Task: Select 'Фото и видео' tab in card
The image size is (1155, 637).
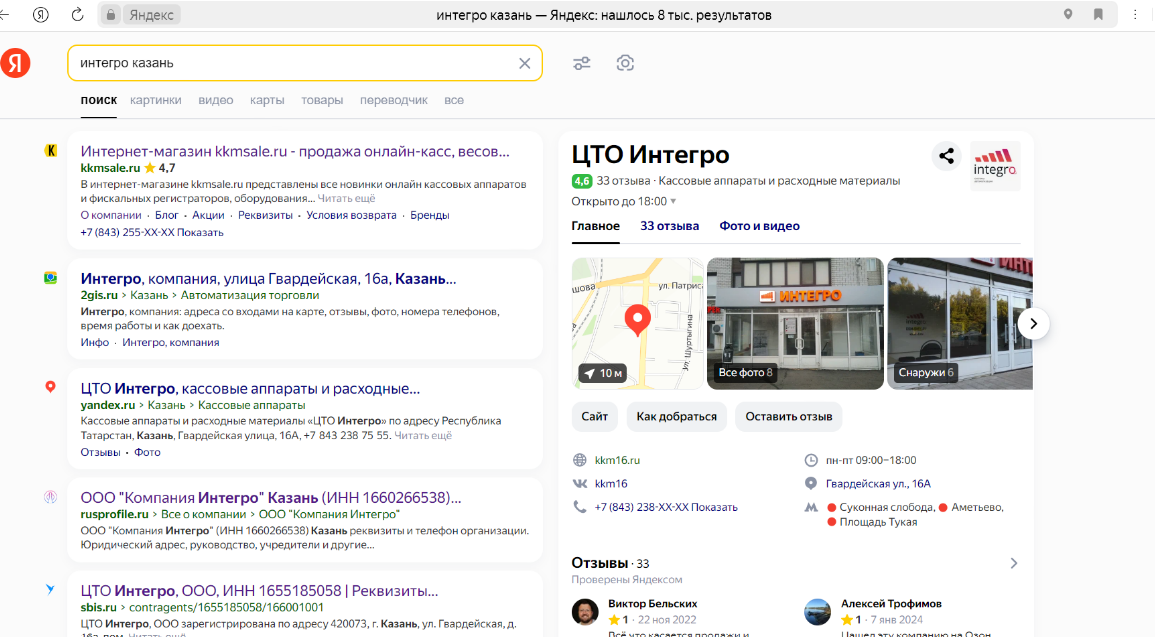Action: (x=759, y=226)
